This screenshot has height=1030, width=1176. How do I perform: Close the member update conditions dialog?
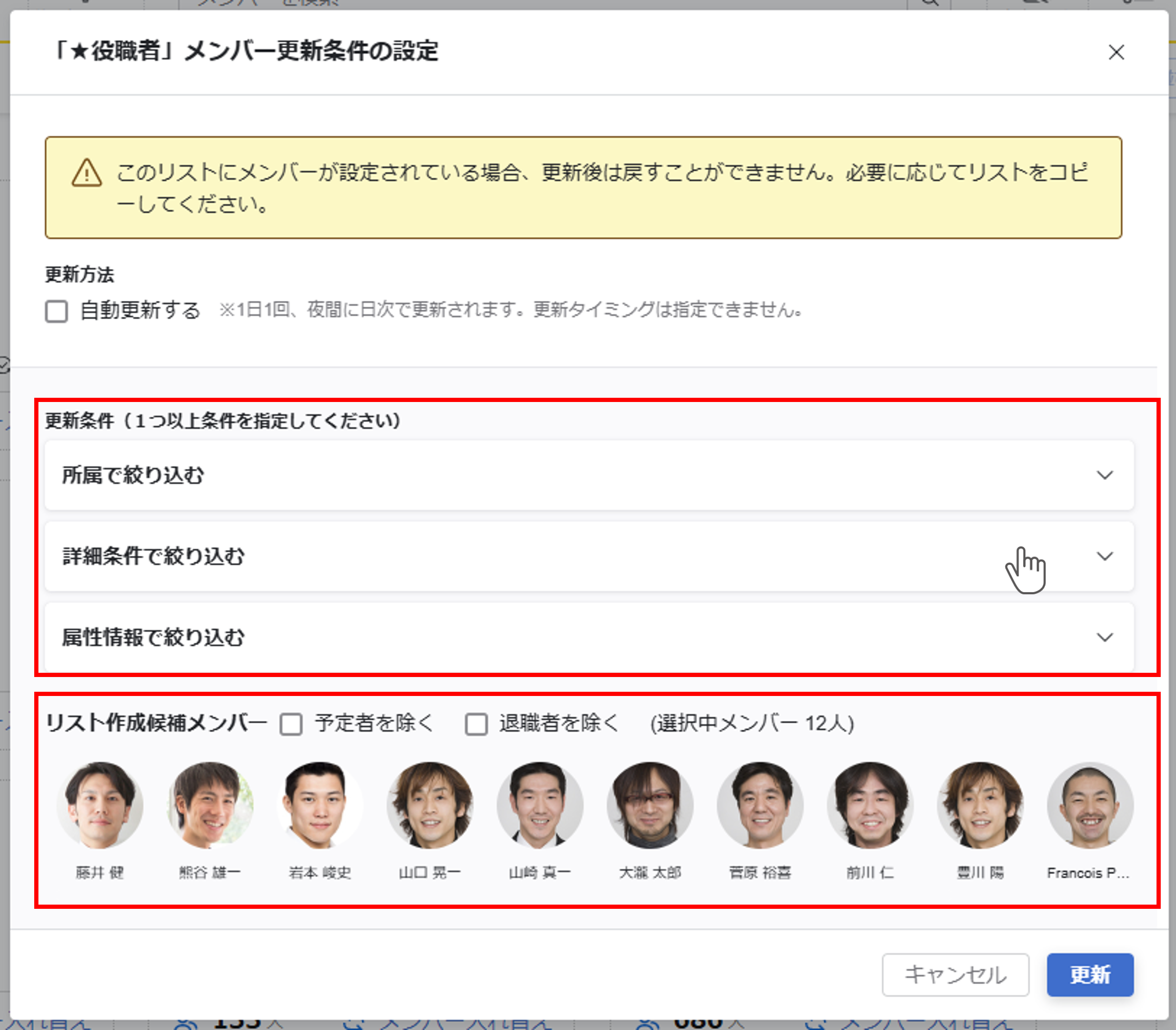pyautogui.click(x=1115, y=52)
